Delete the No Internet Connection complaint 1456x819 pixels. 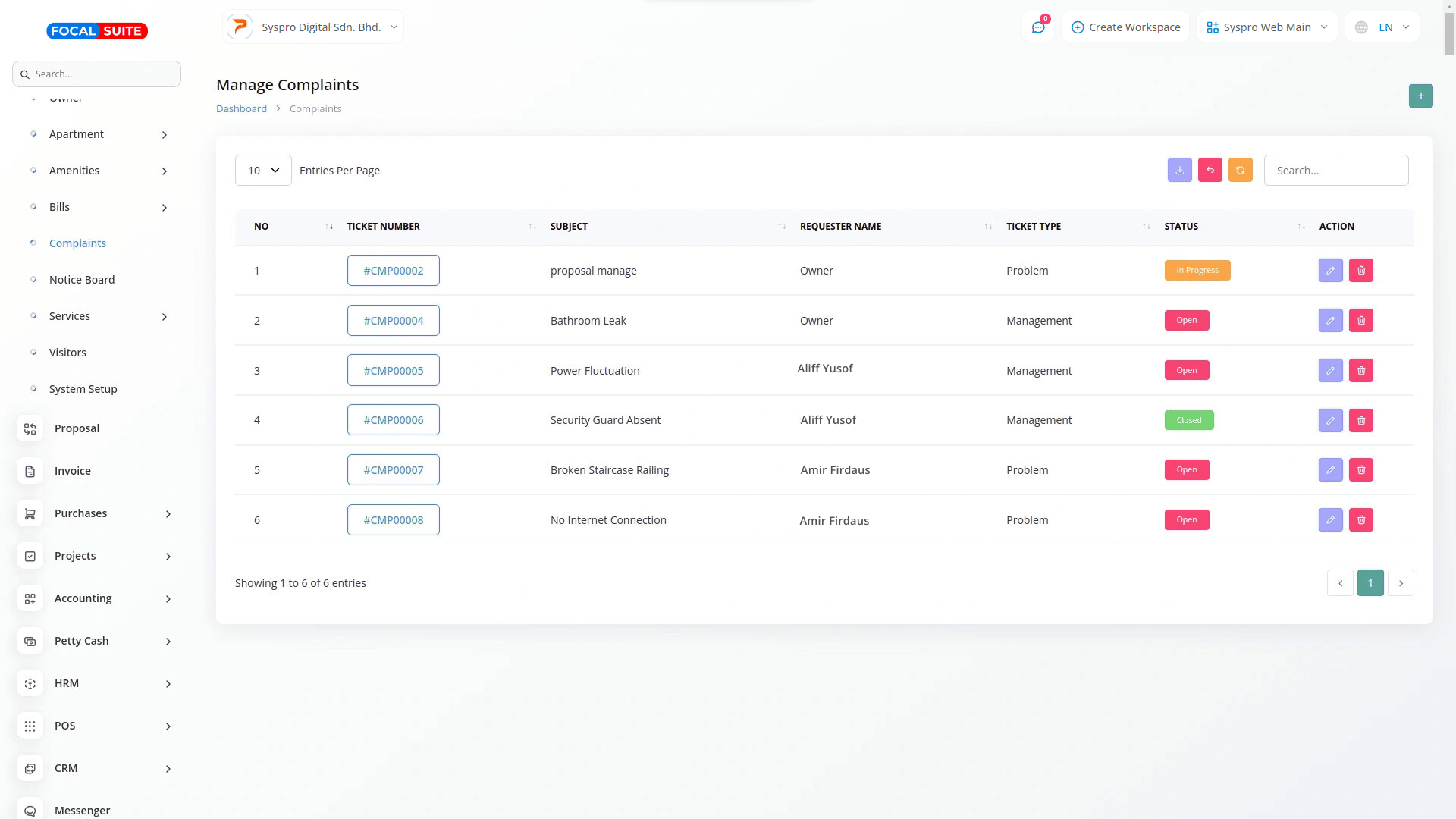1360,520
